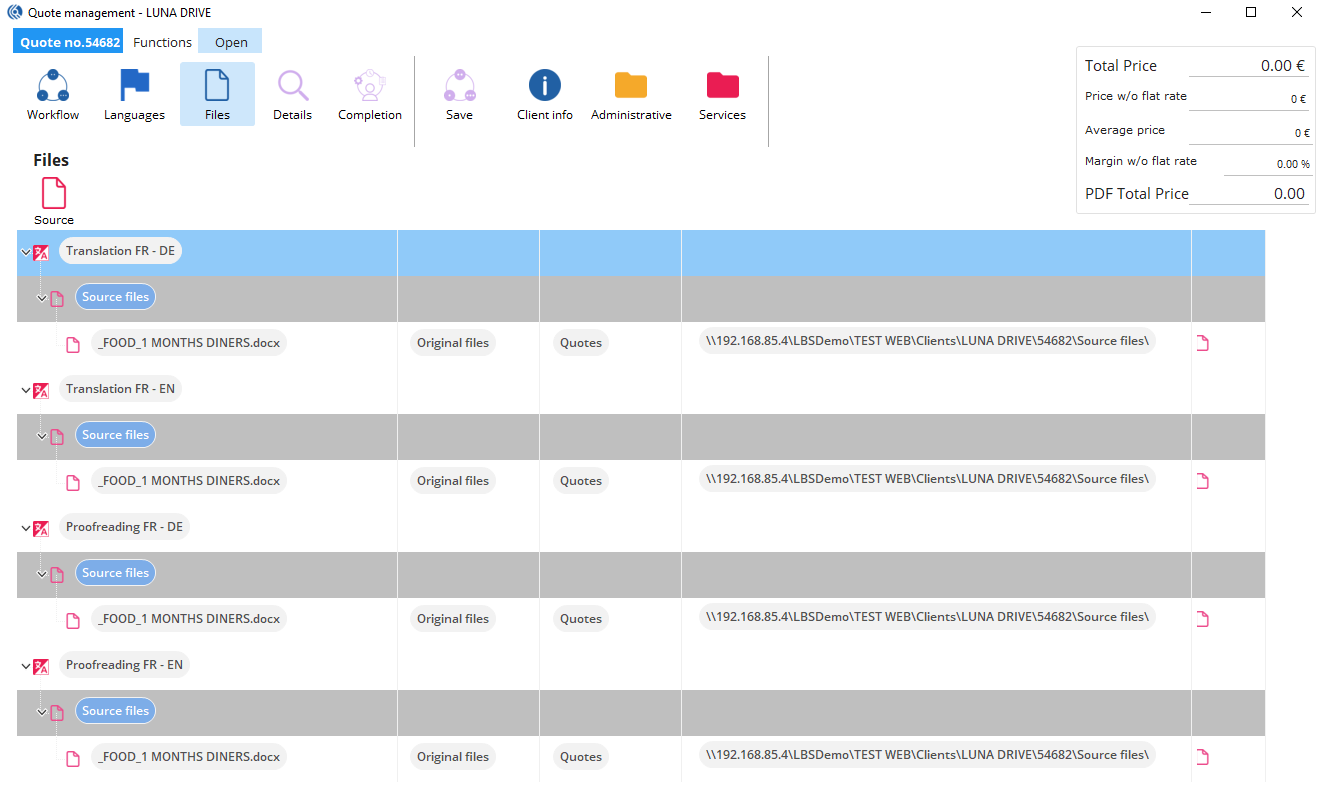Viewport: 1317px width, 790px height.
Task: Switch to the Open tab
Action: tap(231, 42)
